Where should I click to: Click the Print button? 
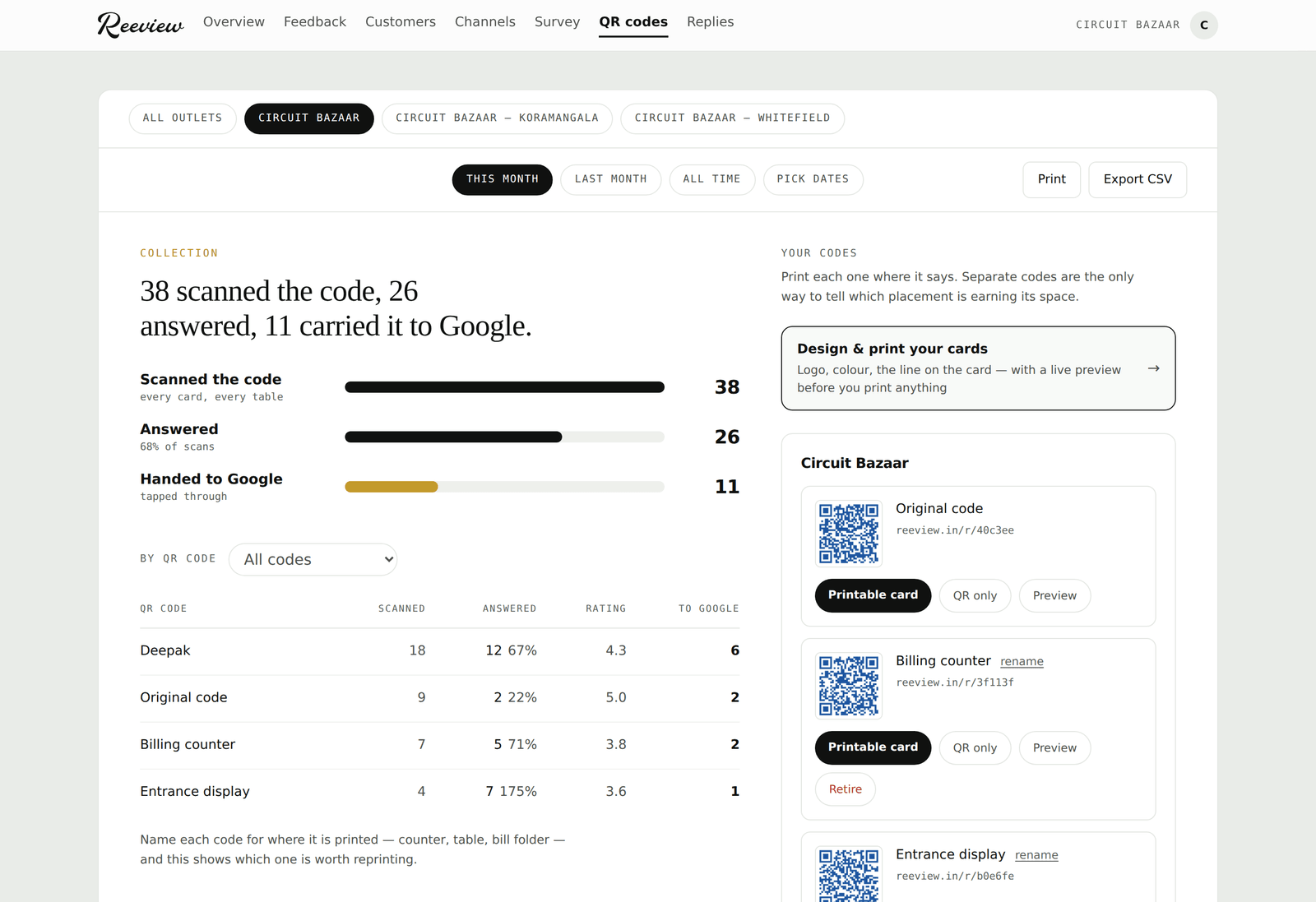[1052, 179]
